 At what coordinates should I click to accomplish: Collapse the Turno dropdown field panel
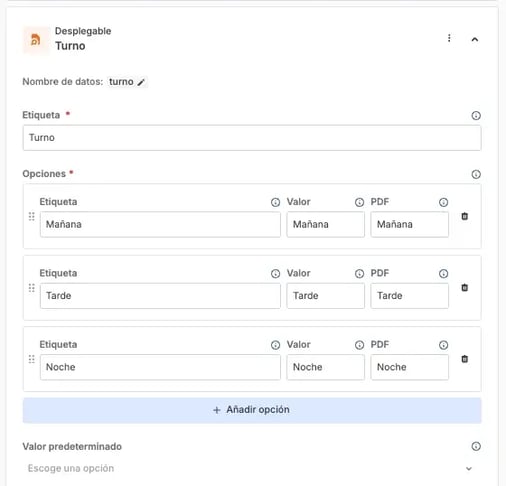[475, 39]
